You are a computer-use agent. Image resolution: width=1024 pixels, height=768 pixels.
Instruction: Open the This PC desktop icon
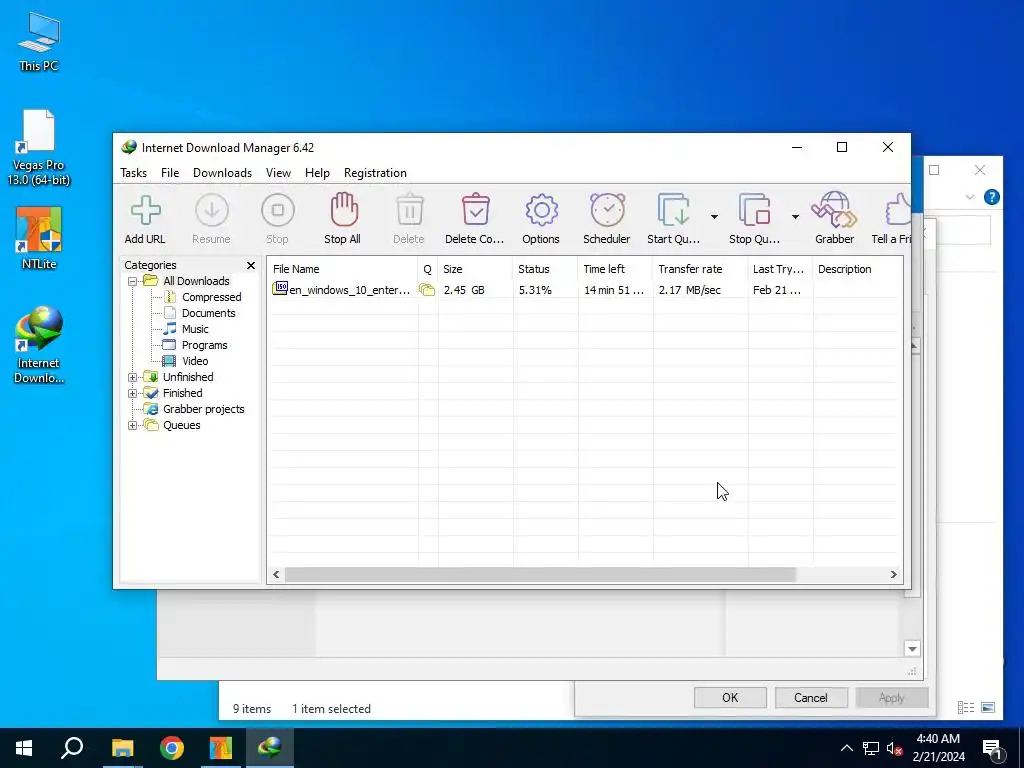(x=39, y=42)
